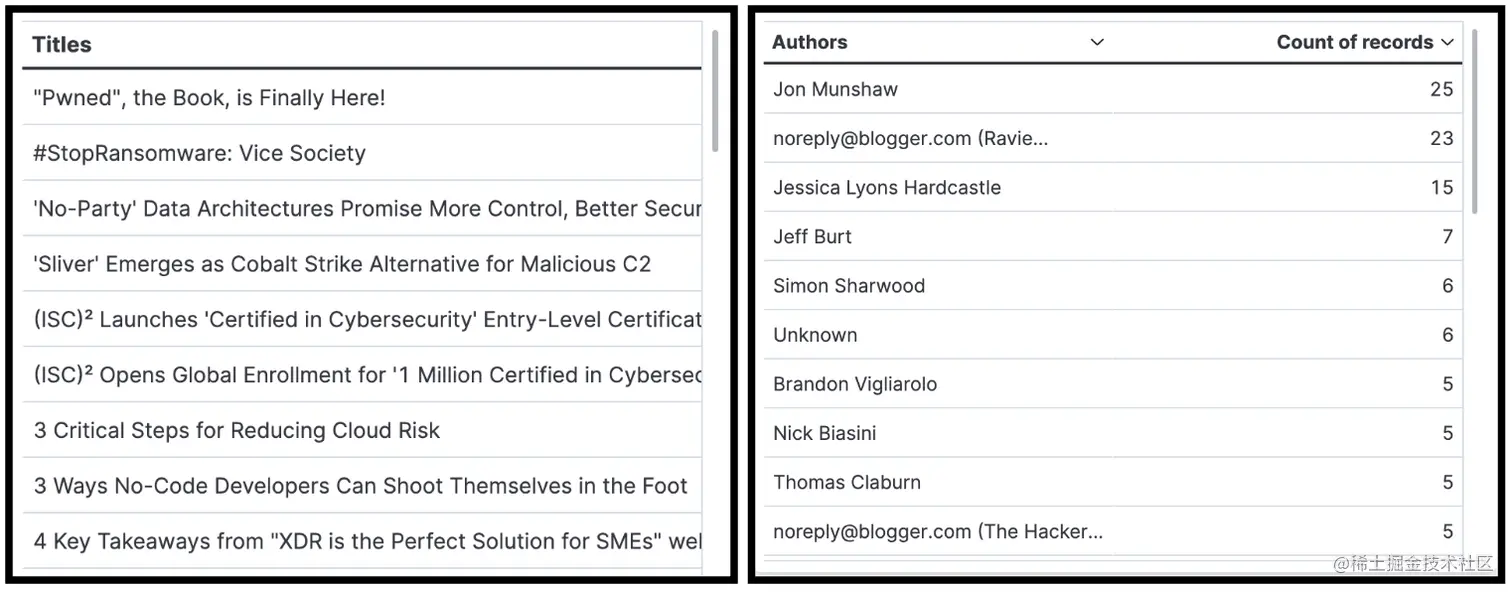Select the 'Sliver' Emerges as Cobalt Strike row
Screen dimensions: 1512x592
click(362, 264)
